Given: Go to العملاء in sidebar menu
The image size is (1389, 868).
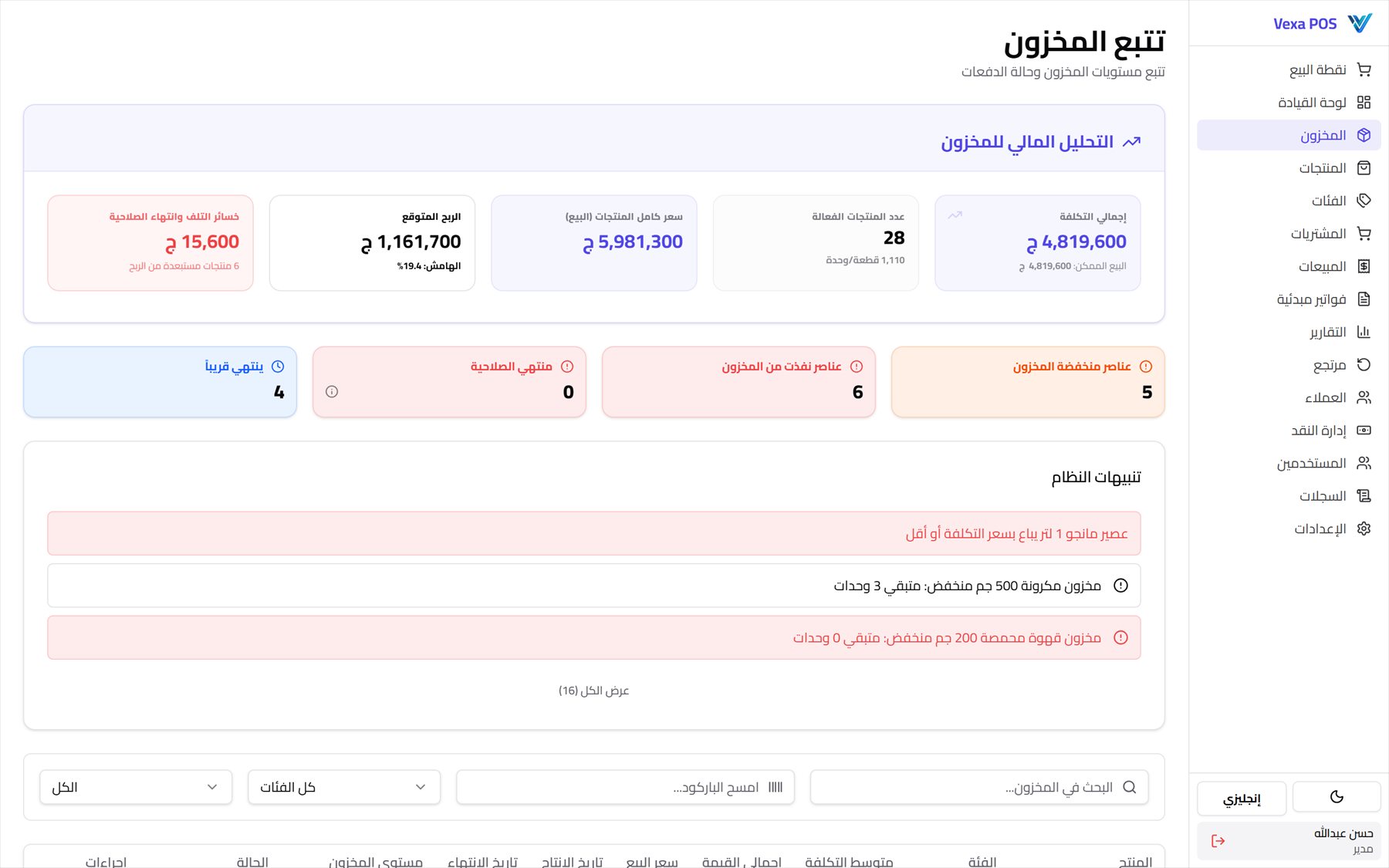Looking at the screenshot, I should (1289, 397).
